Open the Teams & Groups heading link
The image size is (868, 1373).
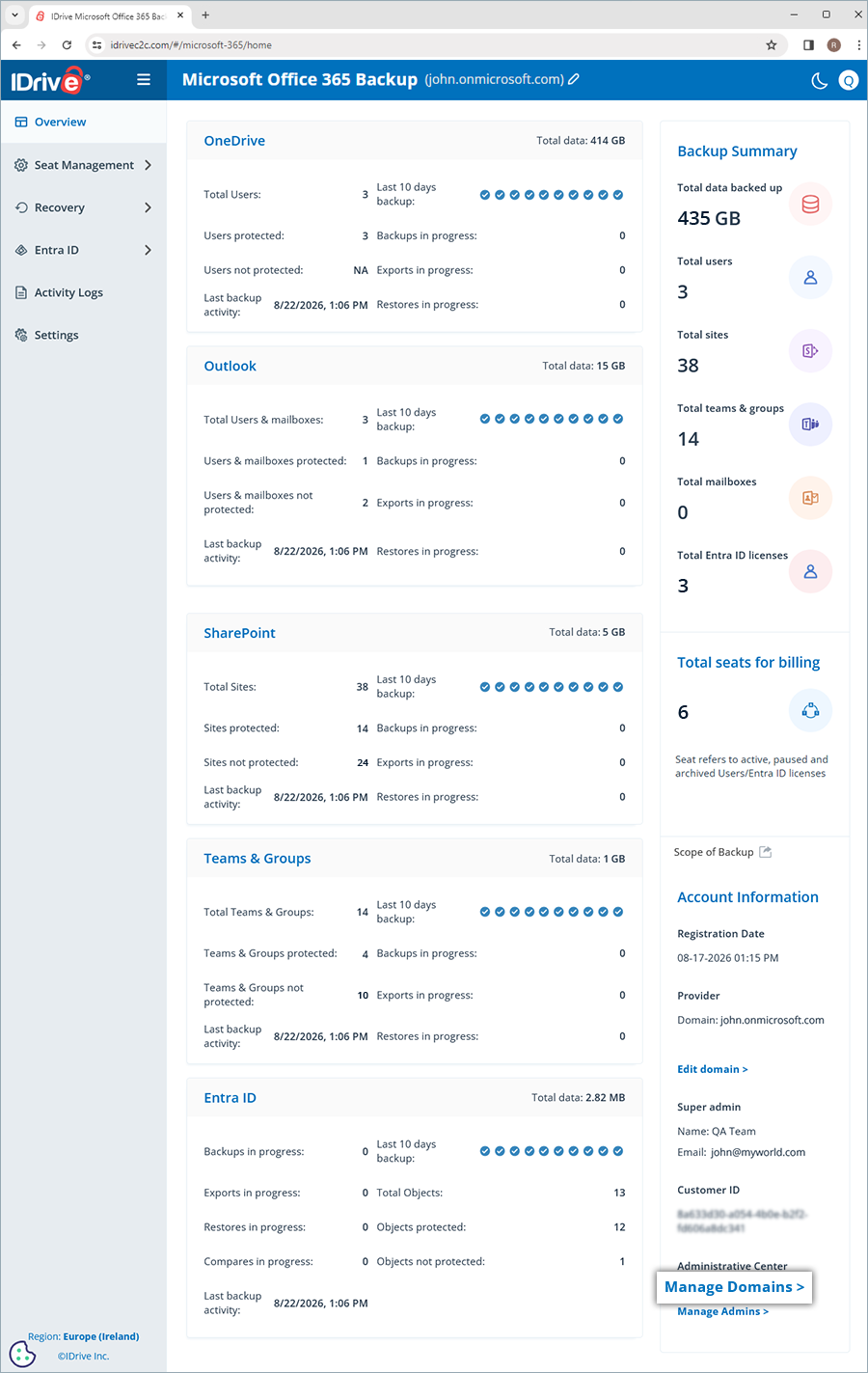click(258, 859)
